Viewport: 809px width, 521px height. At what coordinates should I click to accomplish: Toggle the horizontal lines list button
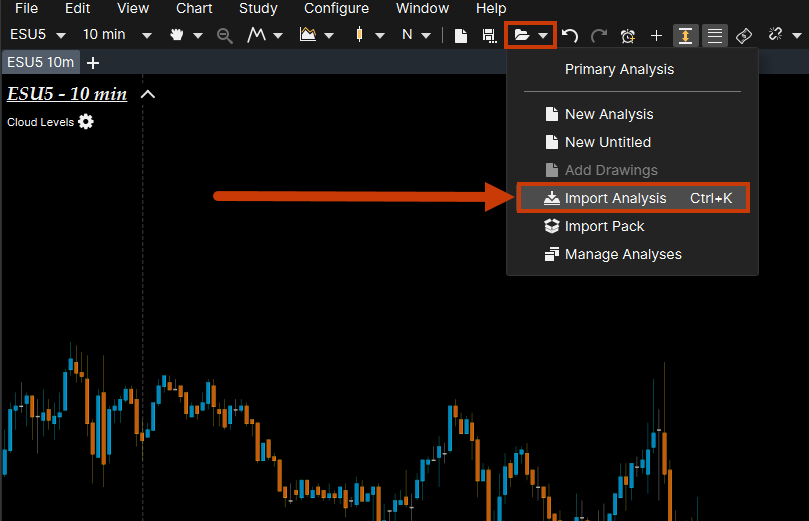(714, 35)
